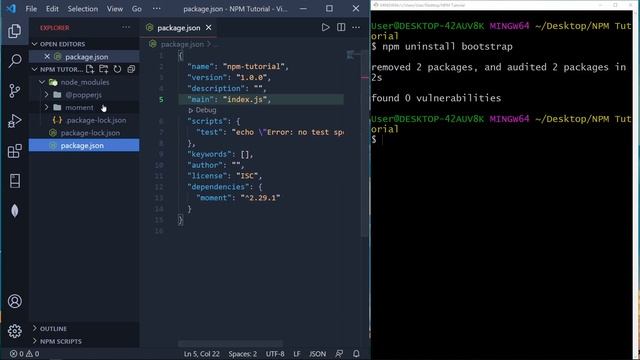Open the Run and Debug view
Image resolution: width=640 pixels, height=360 pixels.
tap(15, 121)
